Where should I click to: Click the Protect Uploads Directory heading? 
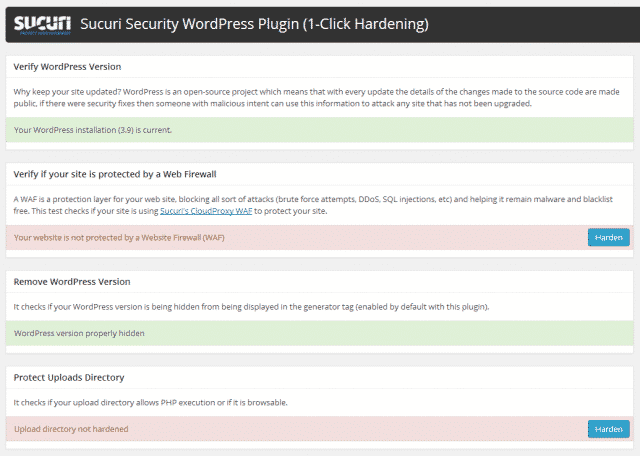tap(69, 378)
